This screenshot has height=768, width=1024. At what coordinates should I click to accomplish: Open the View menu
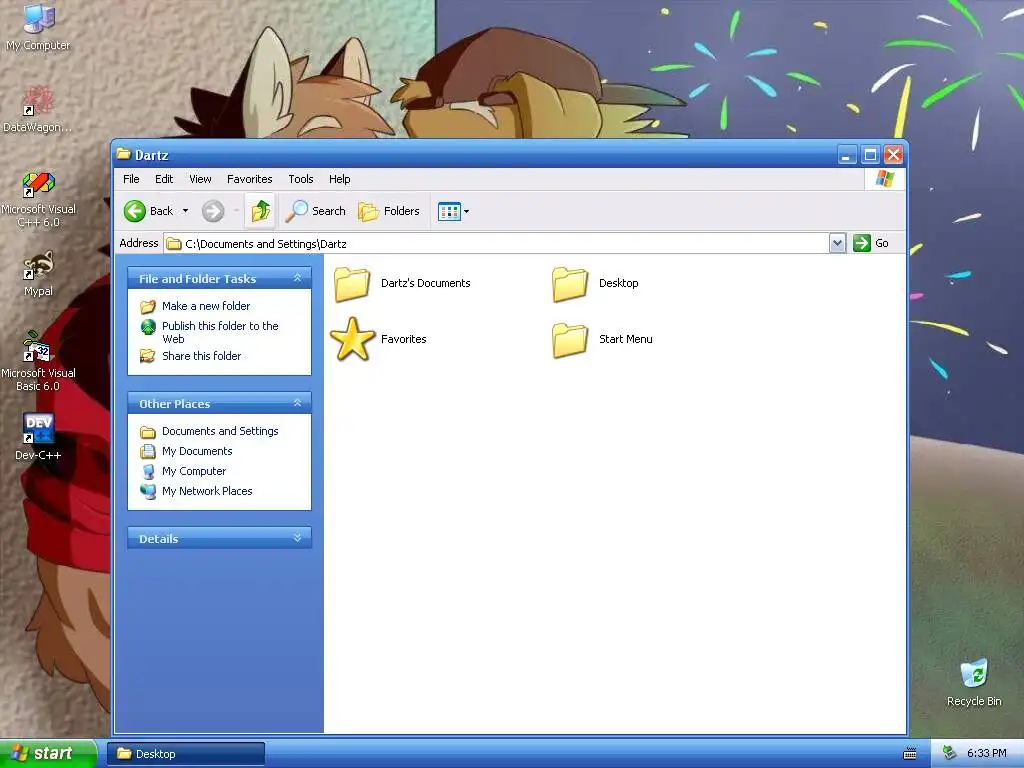(x=200, y=179)
